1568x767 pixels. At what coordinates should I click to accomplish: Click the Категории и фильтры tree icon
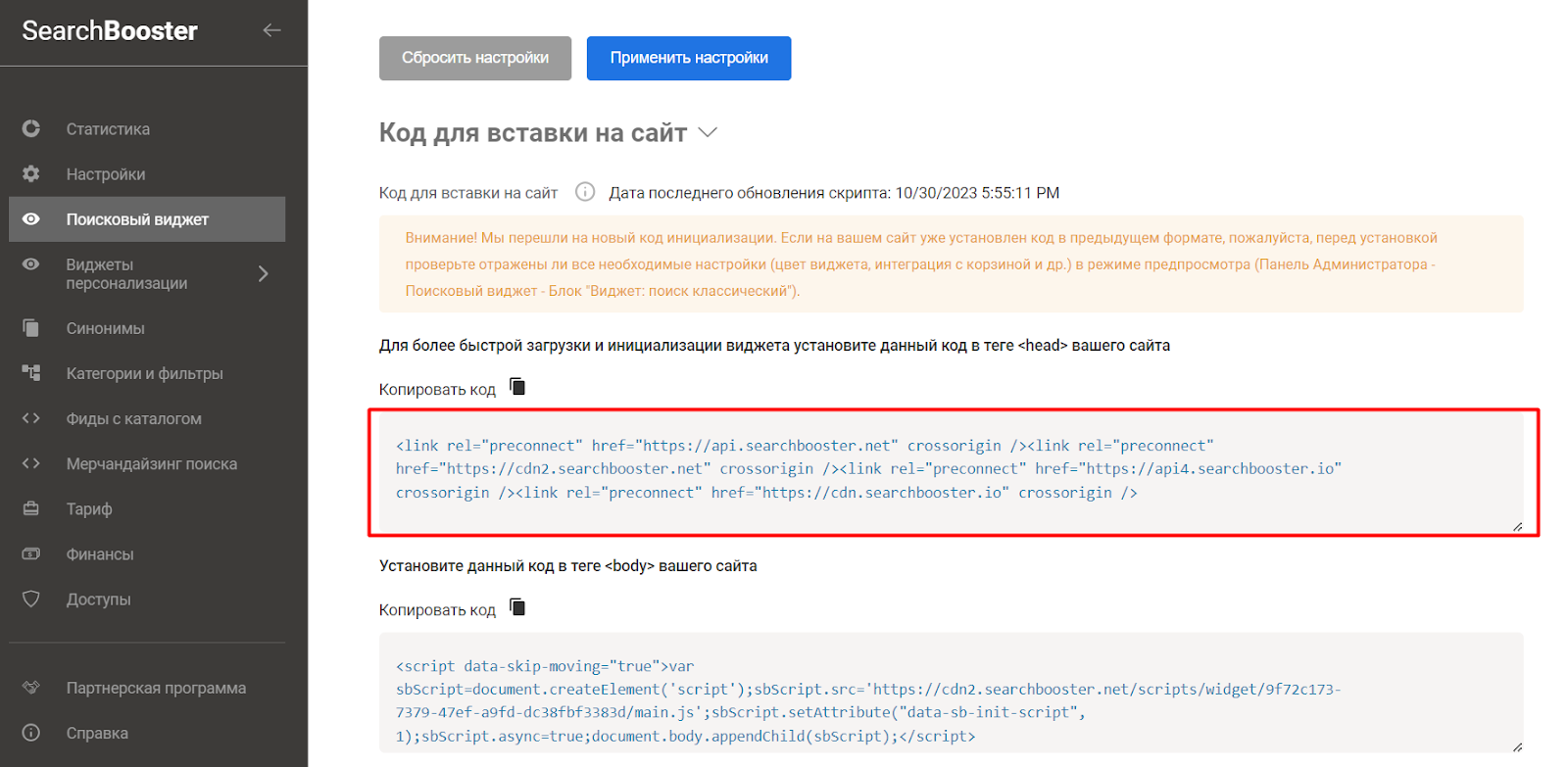click(x=31, y=372)
